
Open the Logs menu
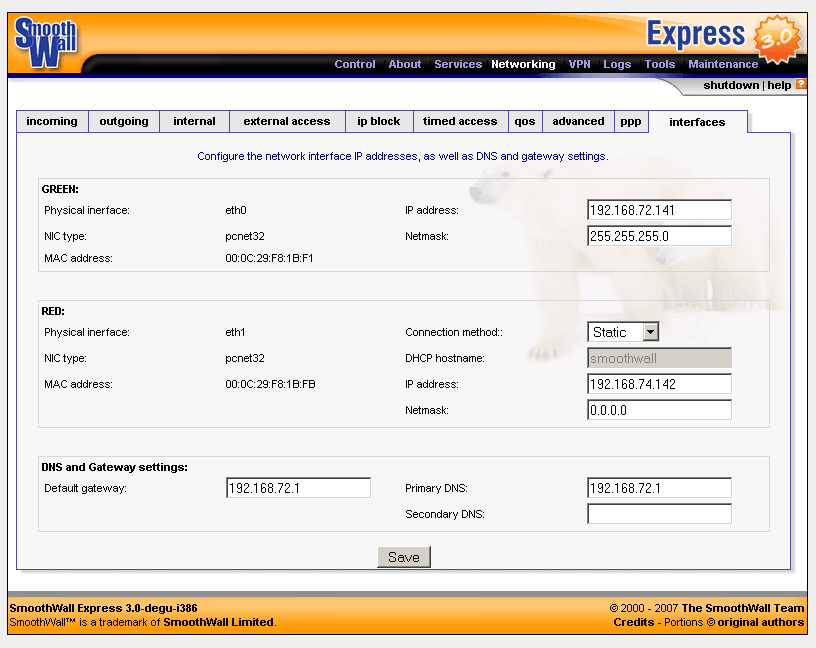point(617,64)
